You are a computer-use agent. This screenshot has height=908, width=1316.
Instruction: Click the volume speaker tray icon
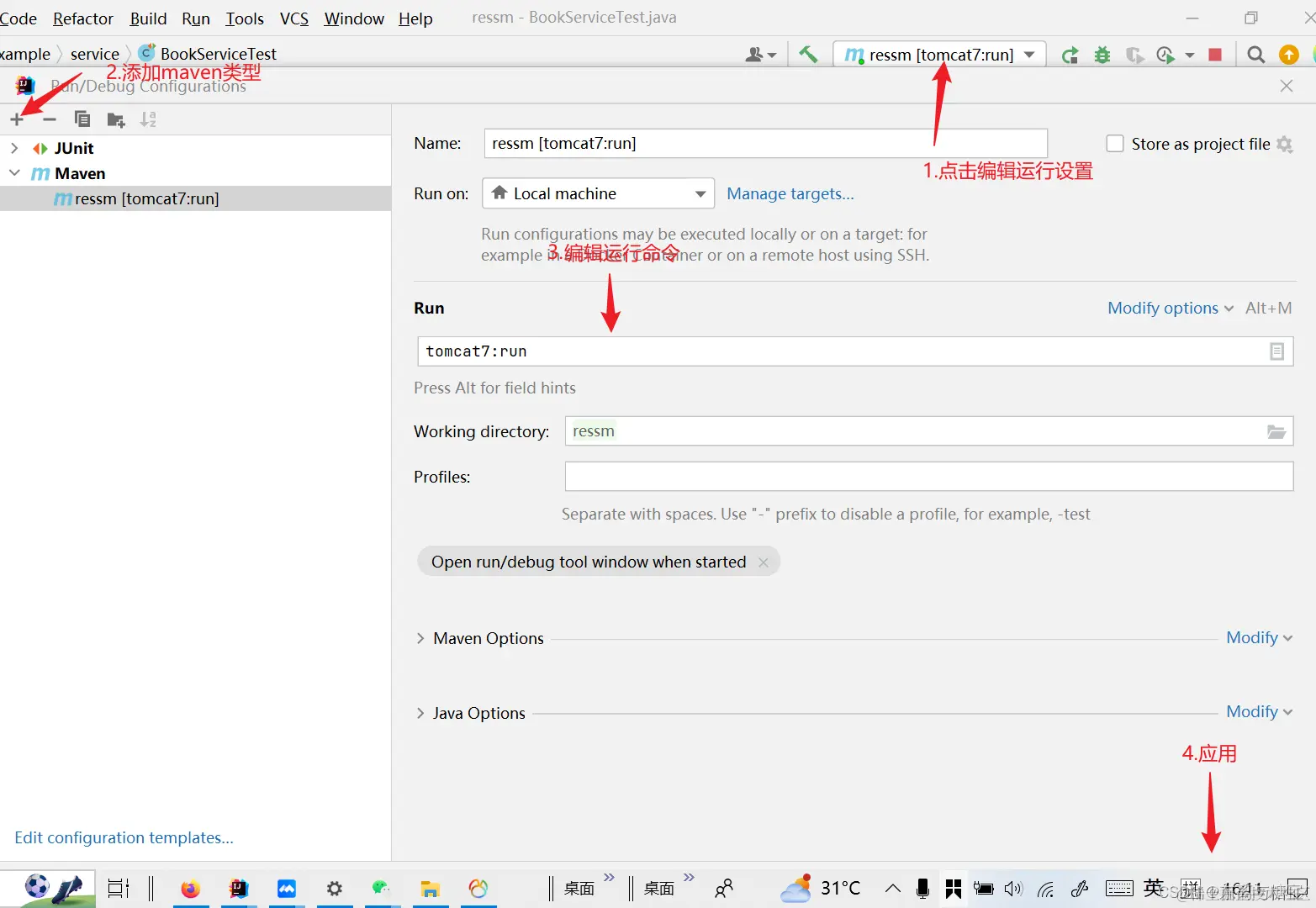1013,889
